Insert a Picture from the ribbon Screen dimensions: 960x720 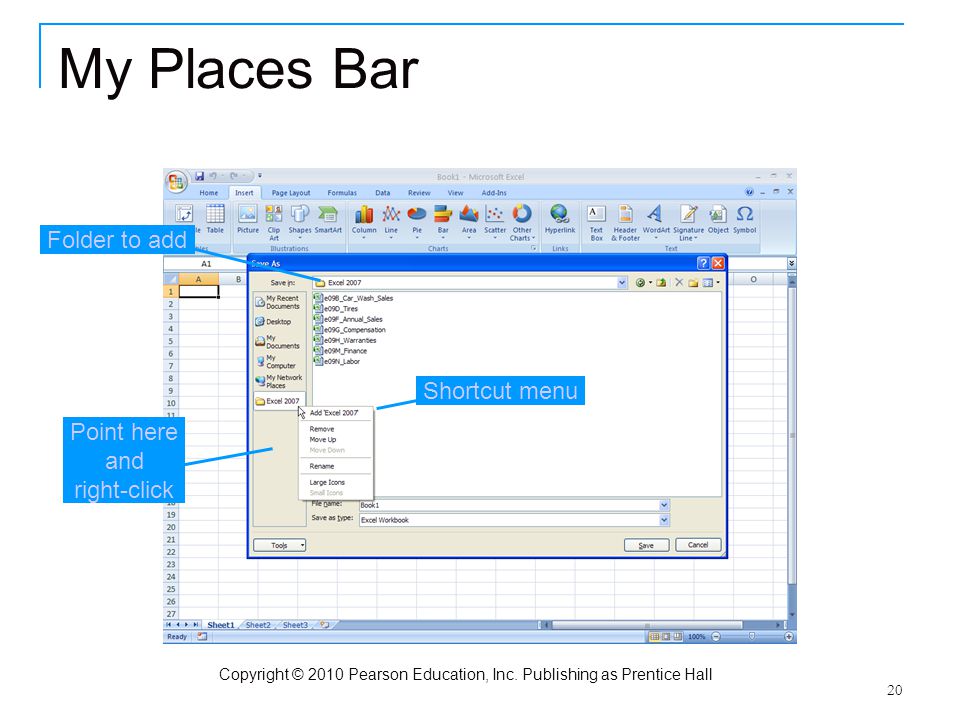(x=248, y=219)
